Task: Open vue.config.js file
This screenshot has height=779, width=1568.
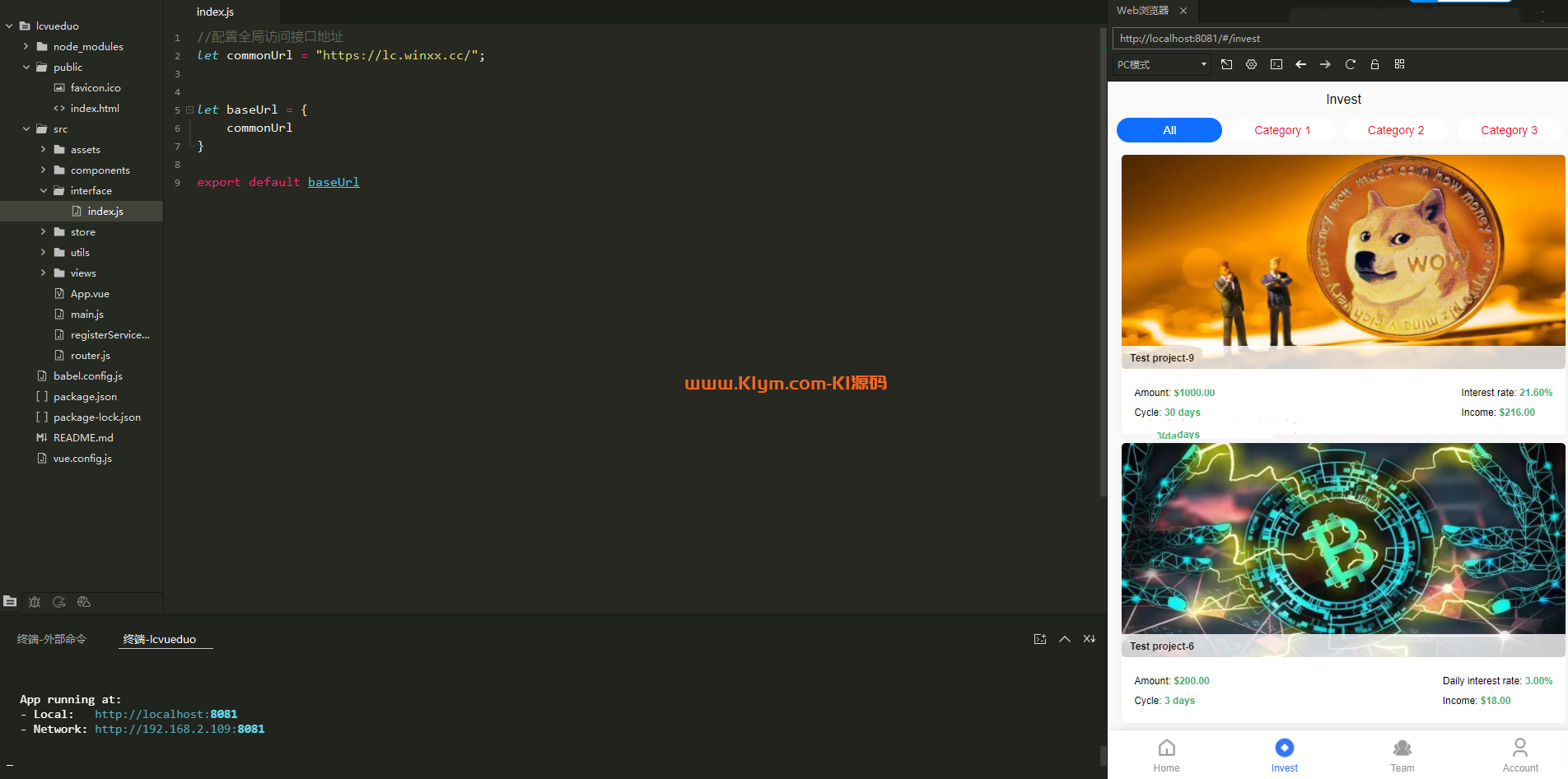Action: pyautogui.click(x=82, y=459)
